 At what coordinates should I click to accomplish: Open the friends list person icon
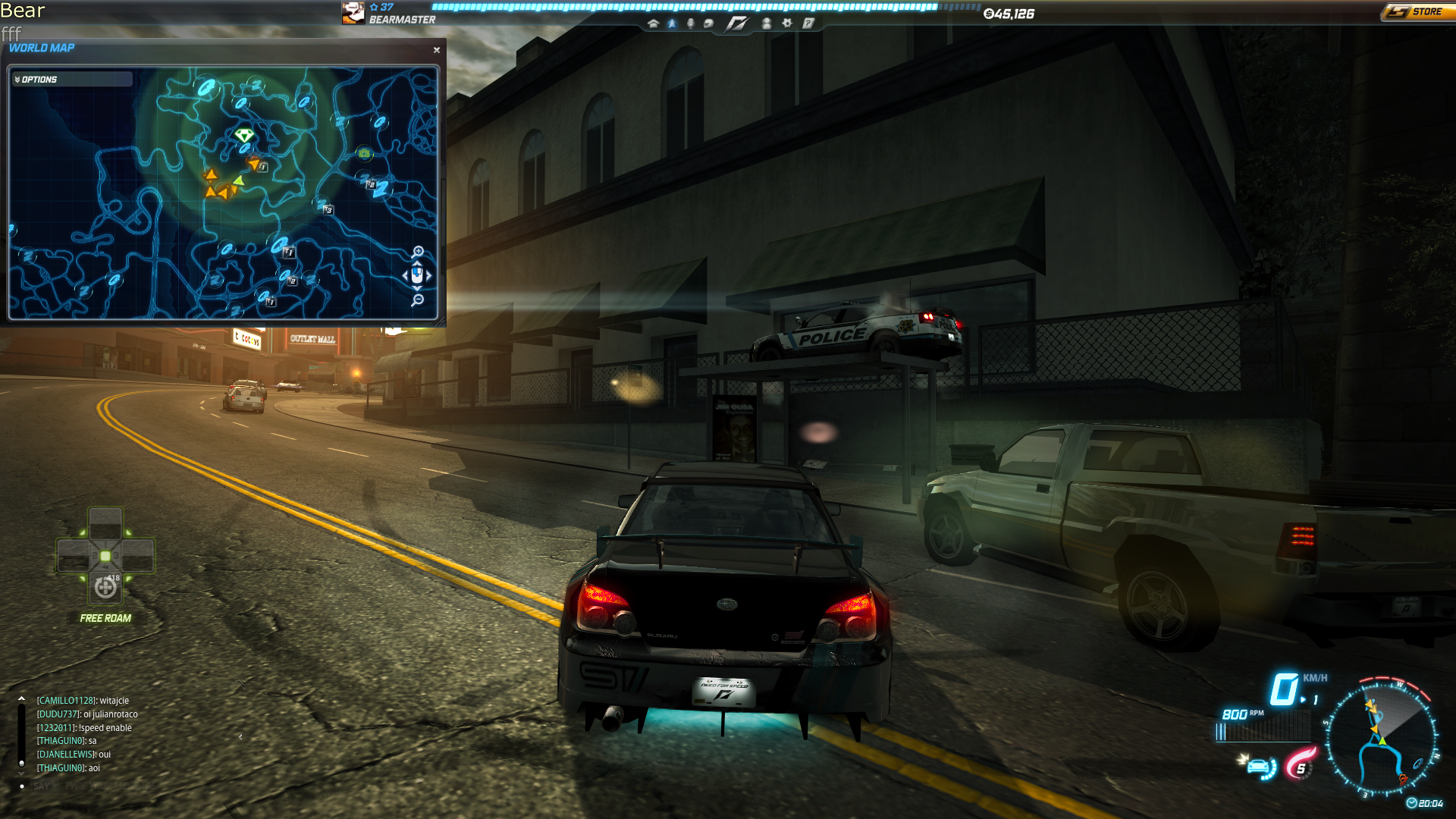(767, 24)
